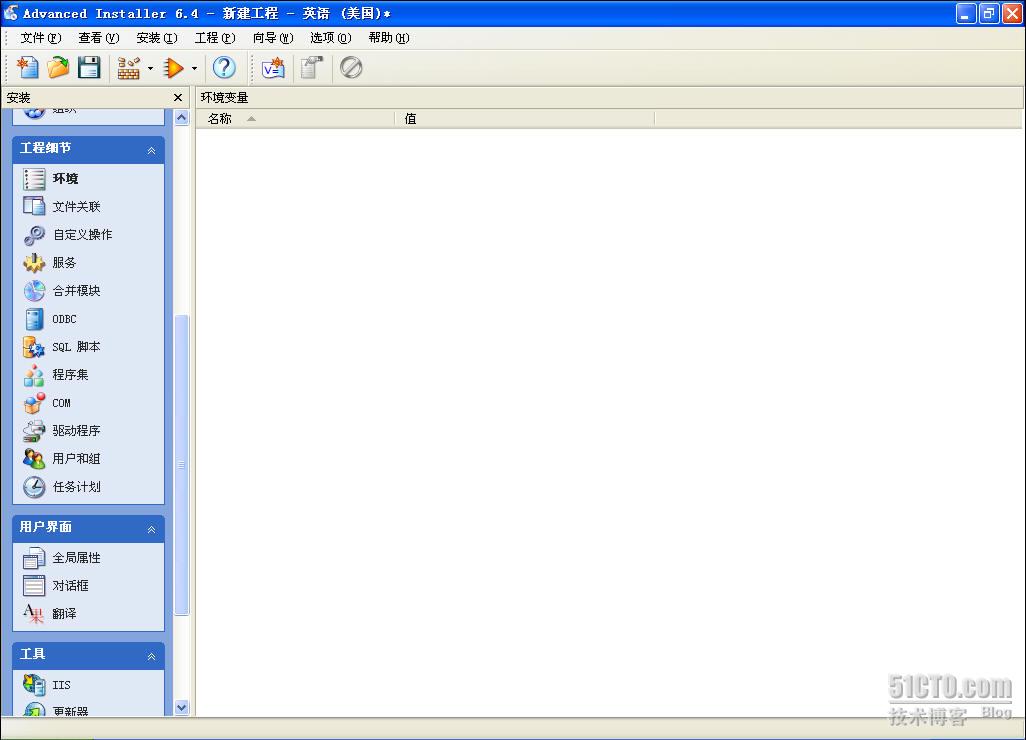Viewport: 1026px width, 740px height.
Task: Select the 自定义操作 icon in sidebar
Action: 35,234
